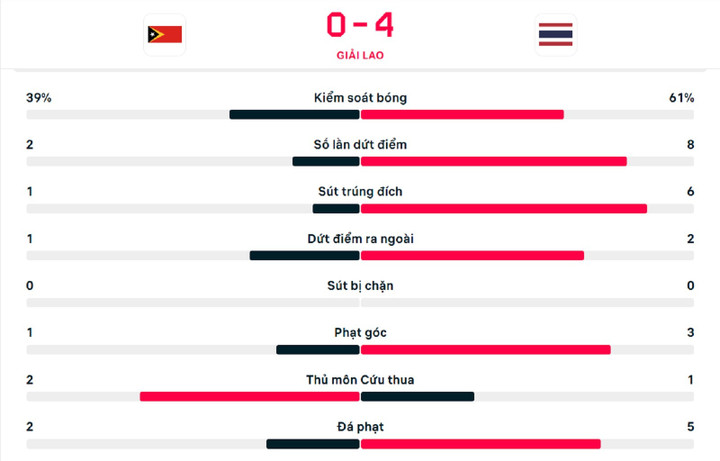Click the dark 39% possession bar
Screen dimensions: 720x461
click(294, 114)
